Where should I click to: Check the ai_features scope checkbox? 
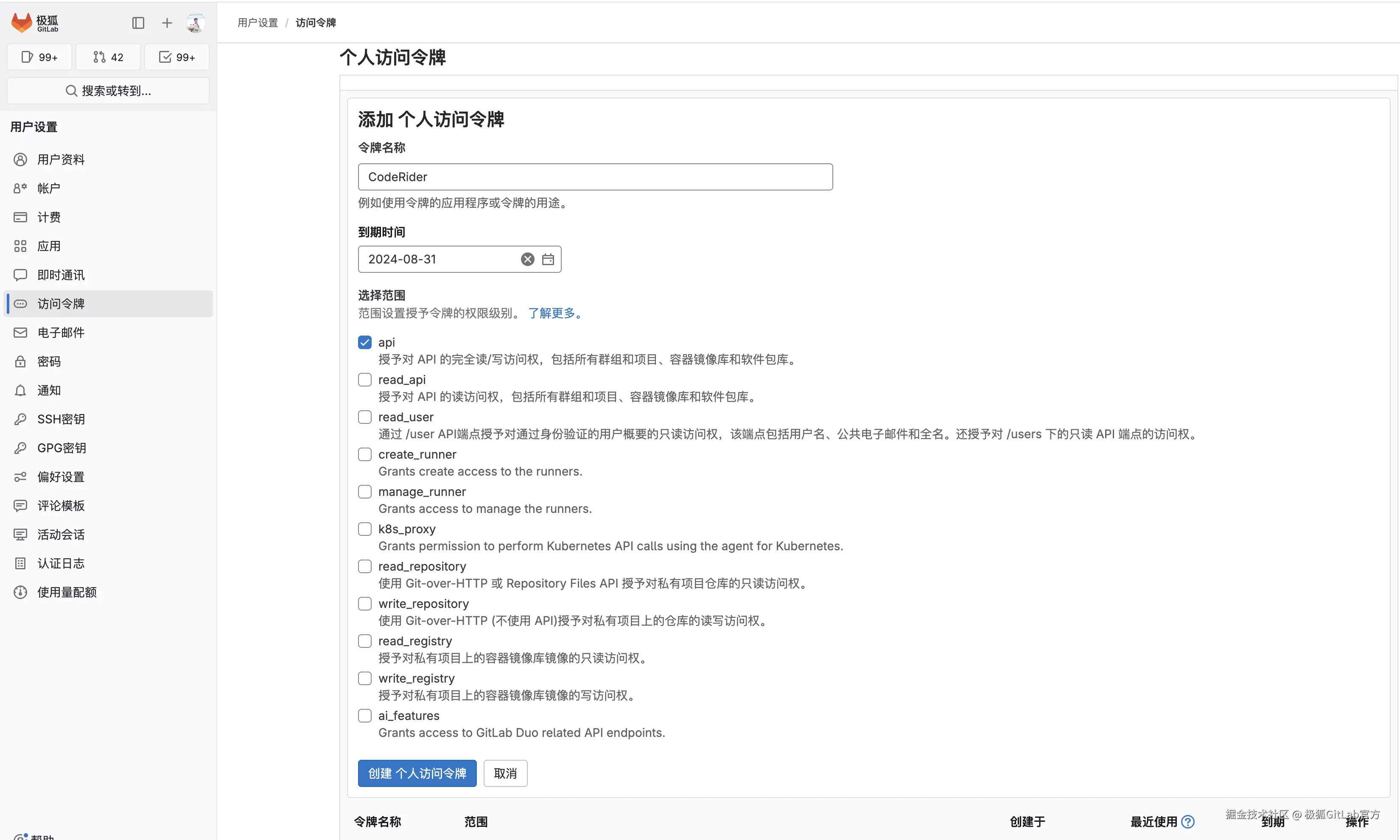[364, 715]
